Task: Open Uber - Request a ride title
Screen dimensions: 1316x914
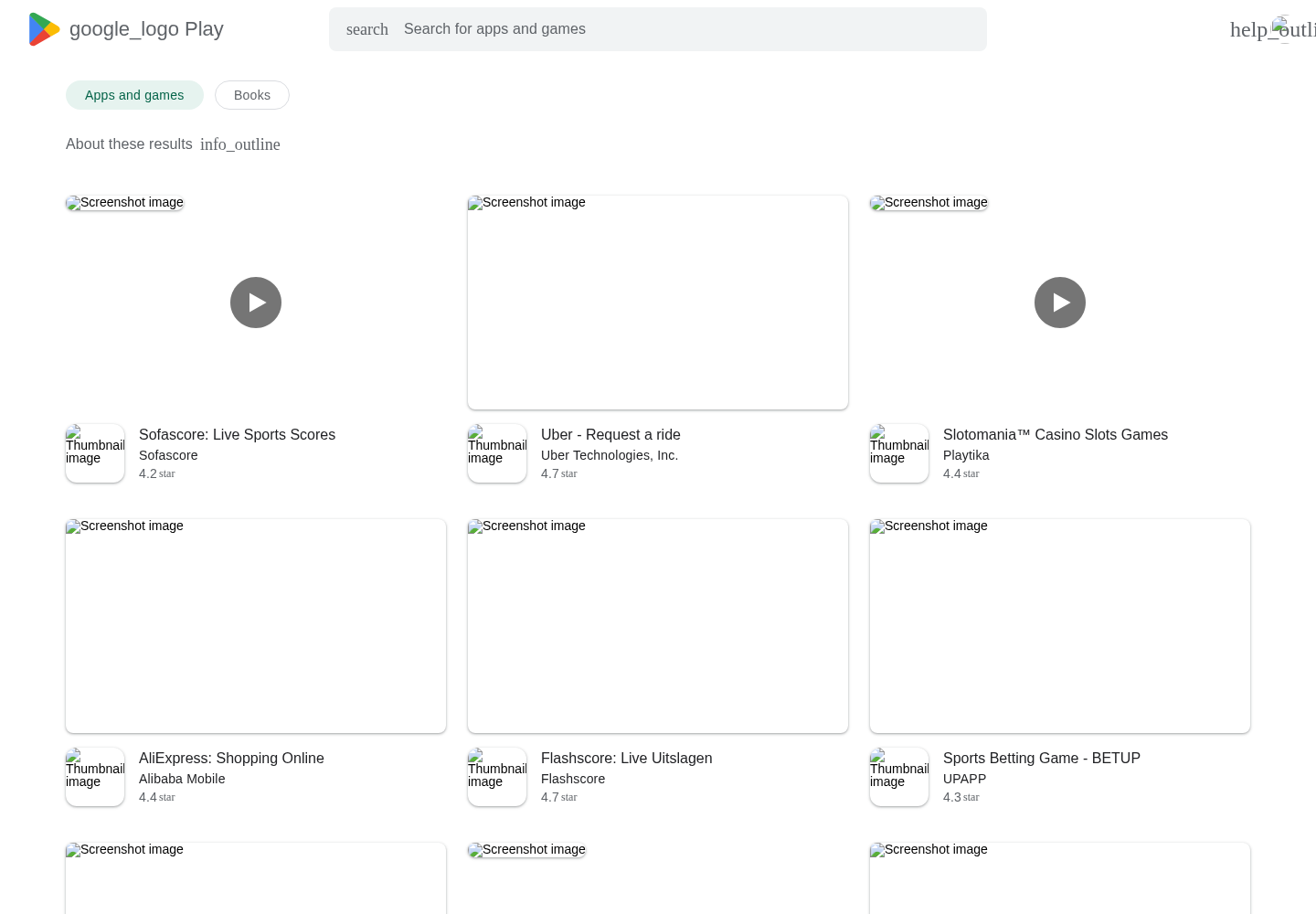Action: [610, 435]
